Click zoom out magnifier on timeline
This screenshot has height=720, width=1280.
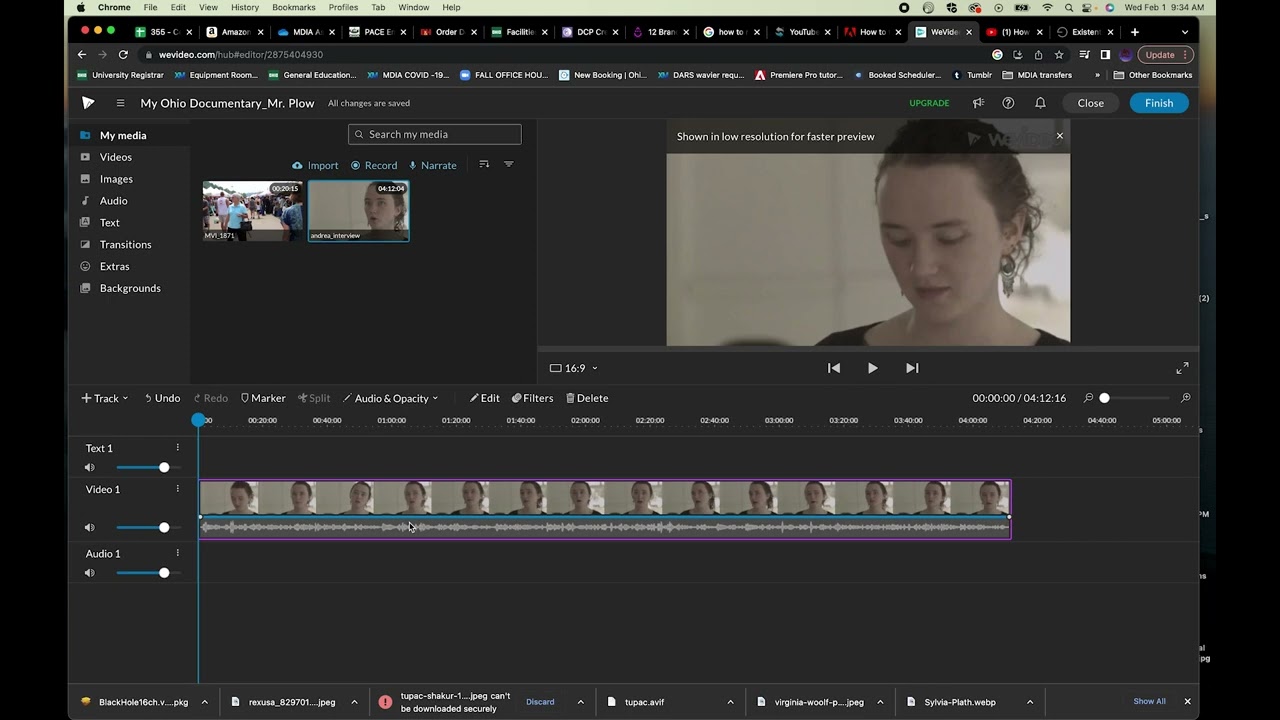pos(1089,398)
